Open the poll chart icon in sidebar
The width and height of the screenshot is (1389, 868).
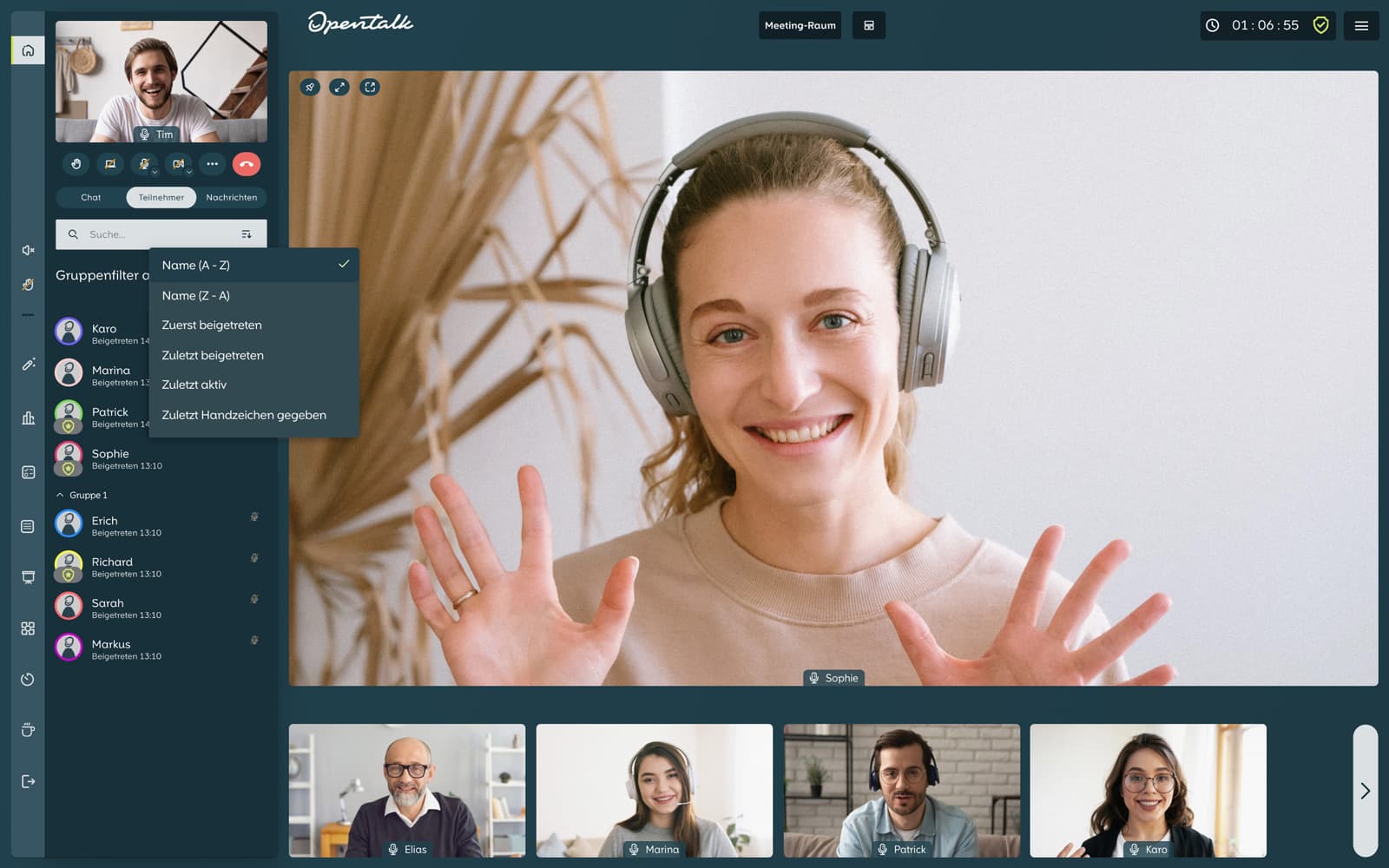(x=28, y=418)
